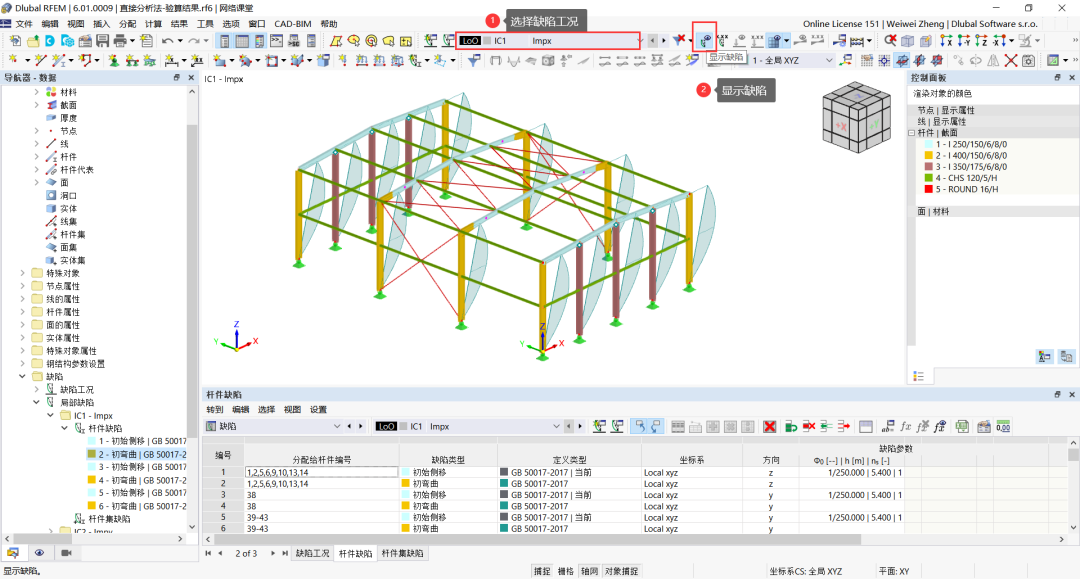
Task: Click the view along X axis icon
Action: [946, 41]
